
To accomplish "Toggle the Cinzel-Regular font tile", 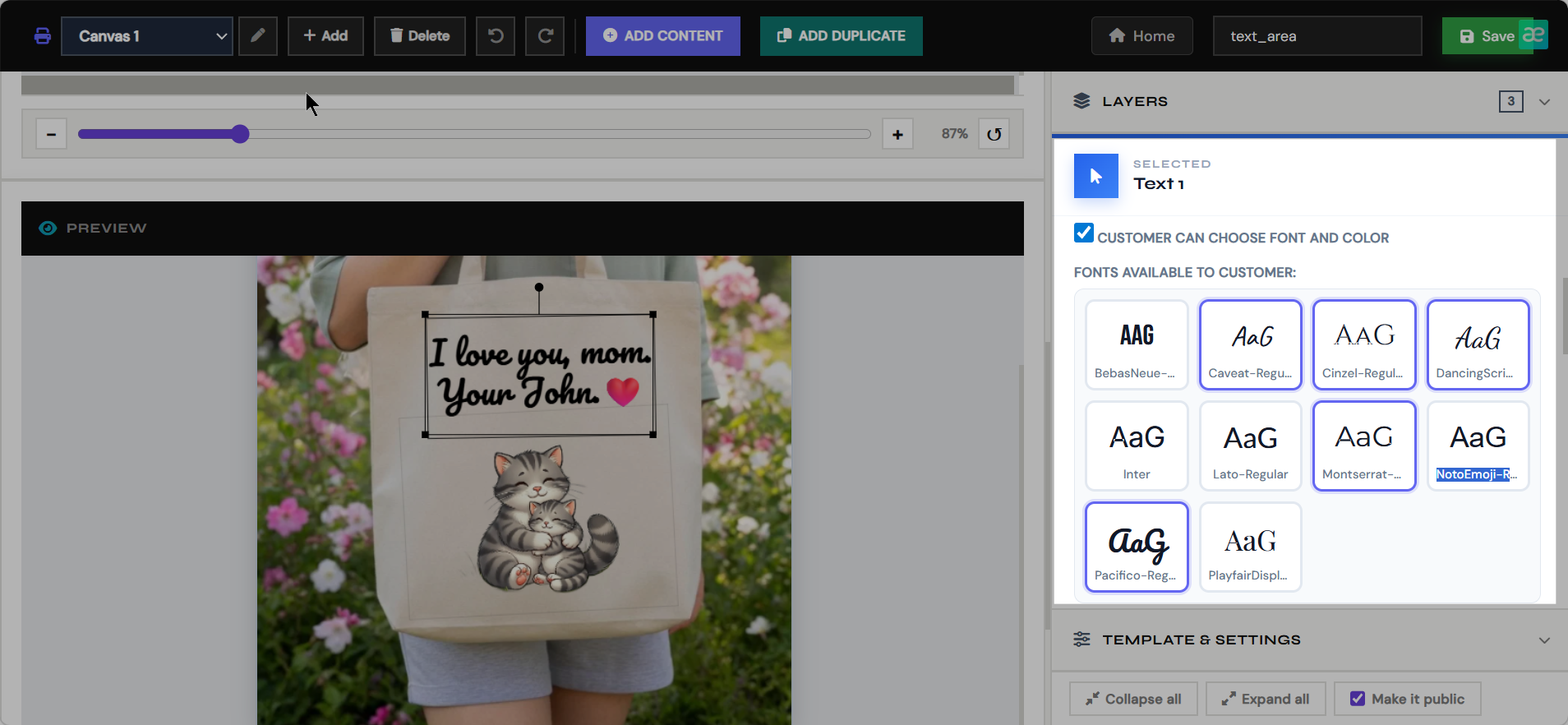I will coord(1364,344).
